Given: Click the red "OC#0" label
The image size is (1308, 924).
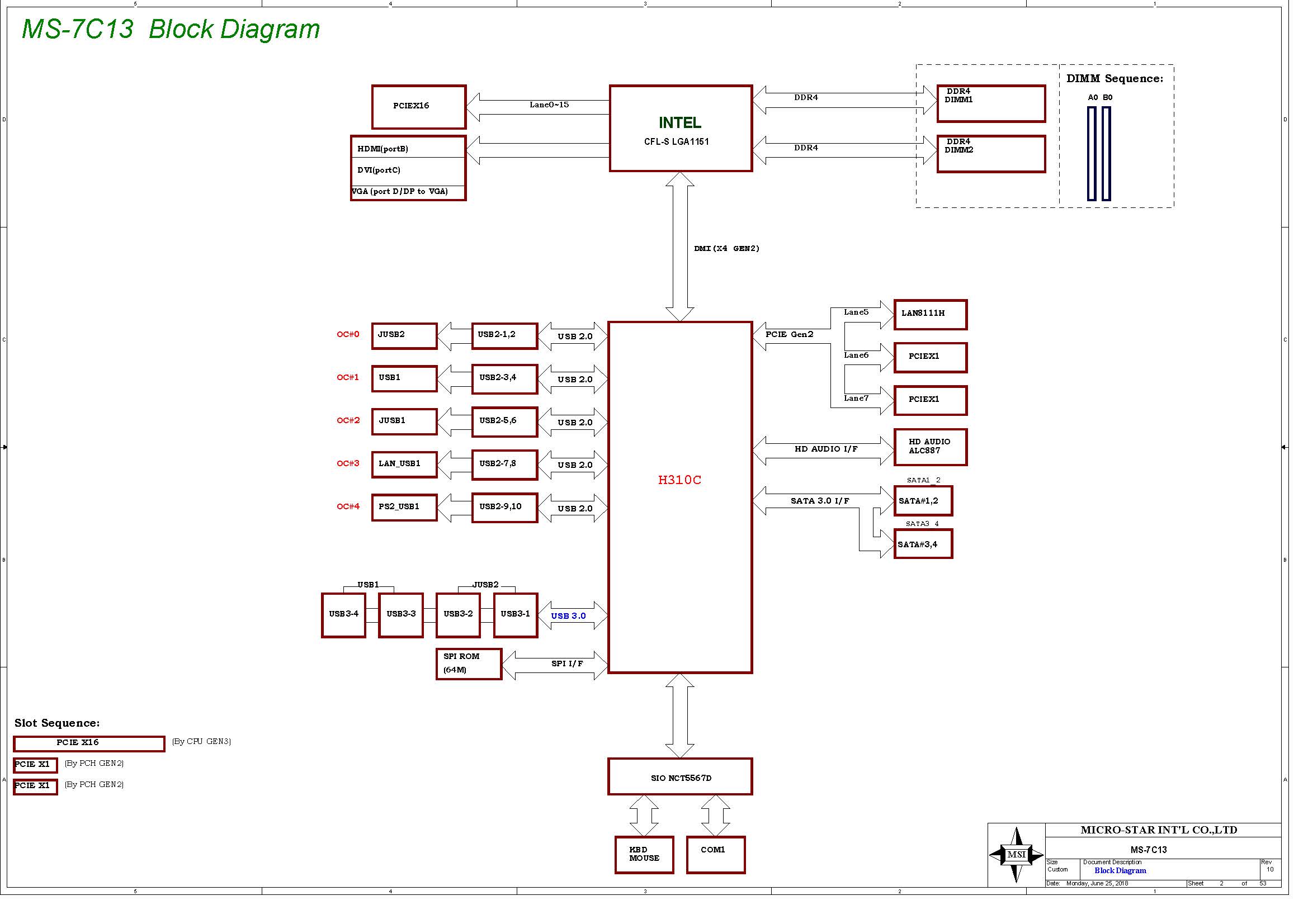Looking at the screenshot, I should [x=348, y=334].
